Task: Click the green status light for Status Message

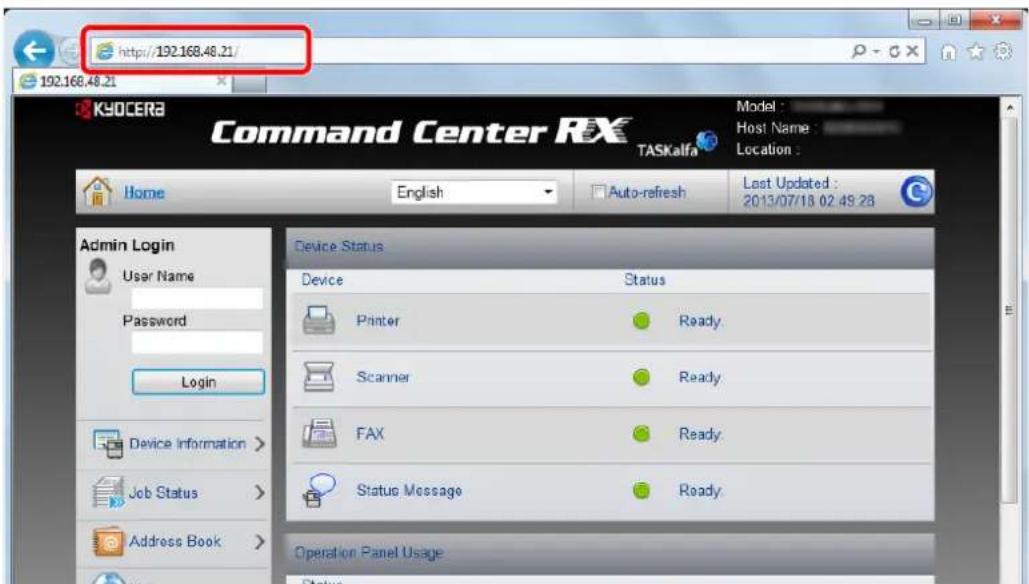Action: coord(641,490)
